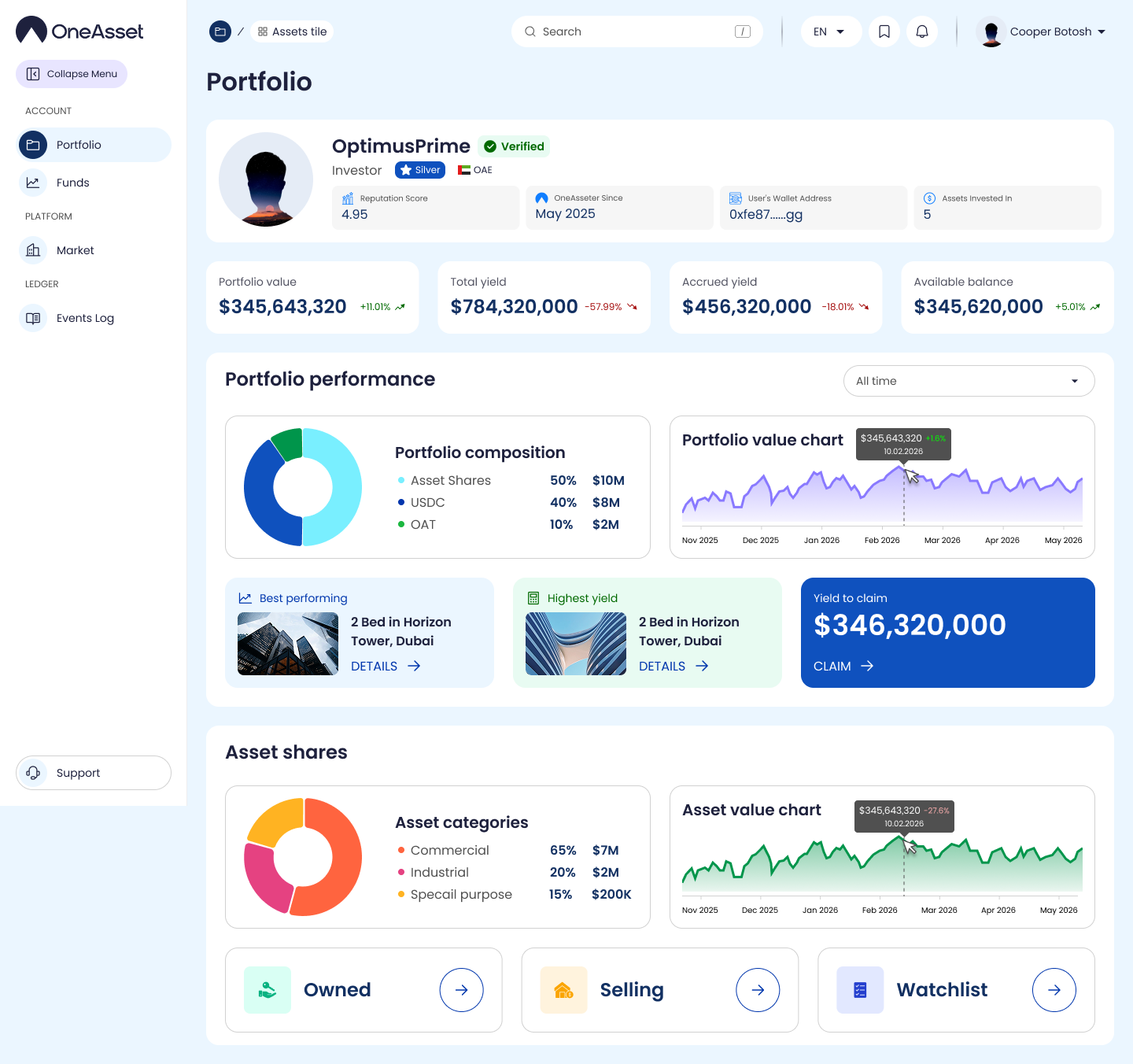Click the Support button

tap(94, 773)
